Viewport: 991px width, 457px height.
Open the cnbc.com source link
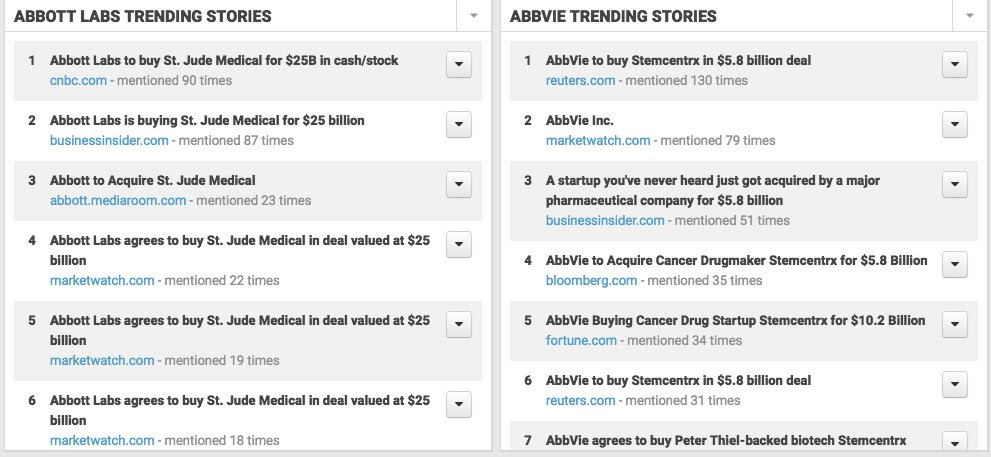[78, 80]
